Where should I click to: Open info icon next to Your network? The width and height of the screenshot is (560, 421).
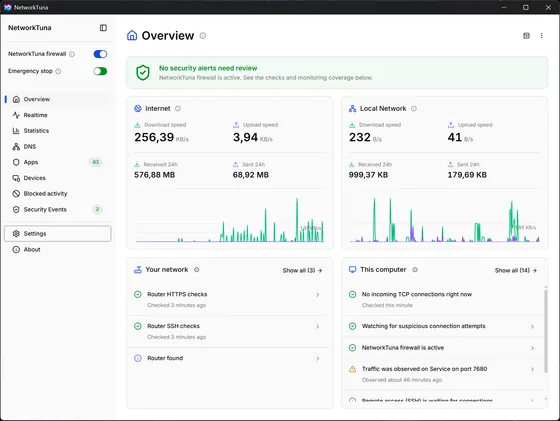pyautogui.click(x=196, y=270)
